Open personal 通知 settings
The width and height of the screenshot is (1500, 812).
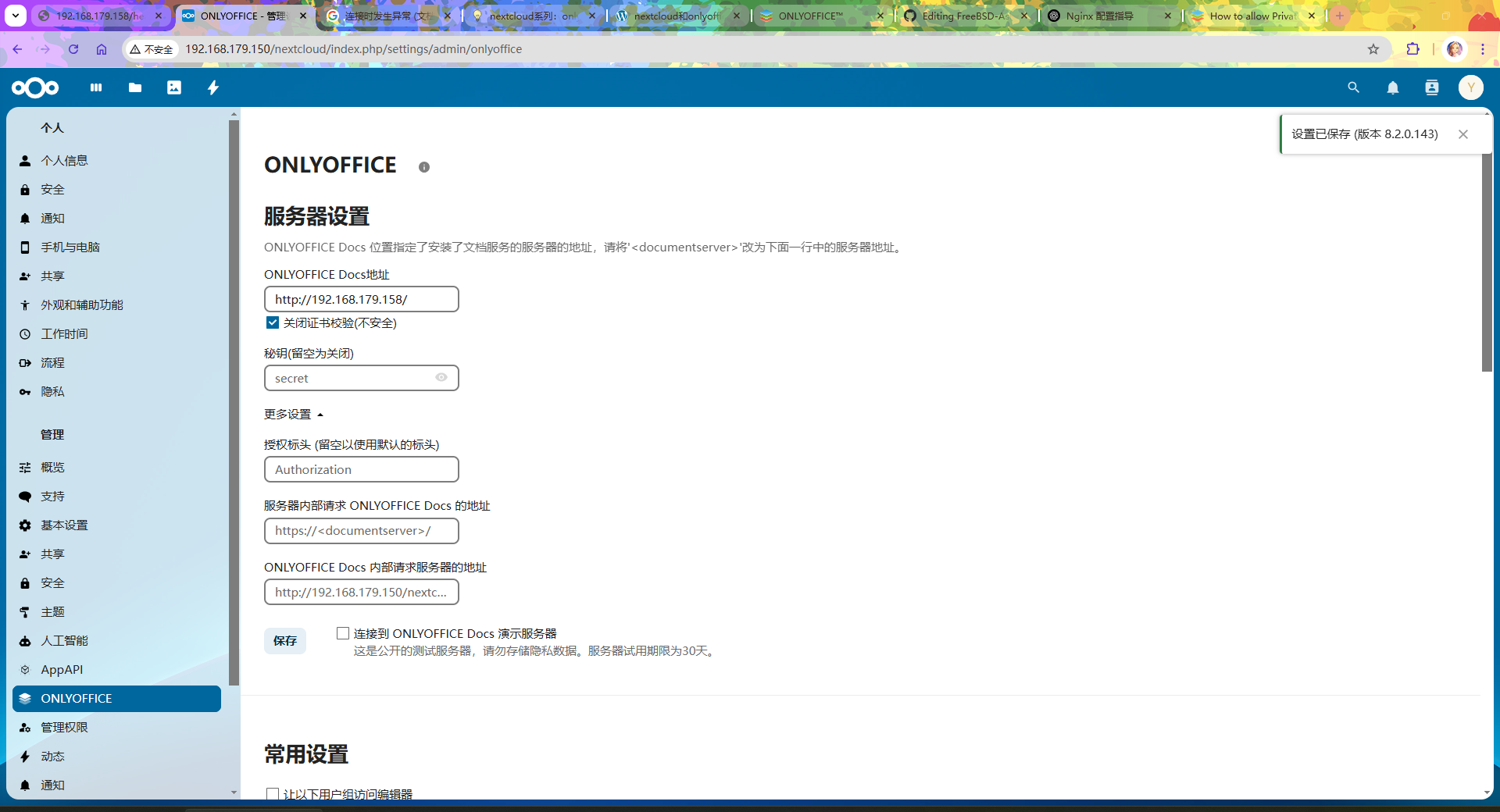tap(116, 219)
